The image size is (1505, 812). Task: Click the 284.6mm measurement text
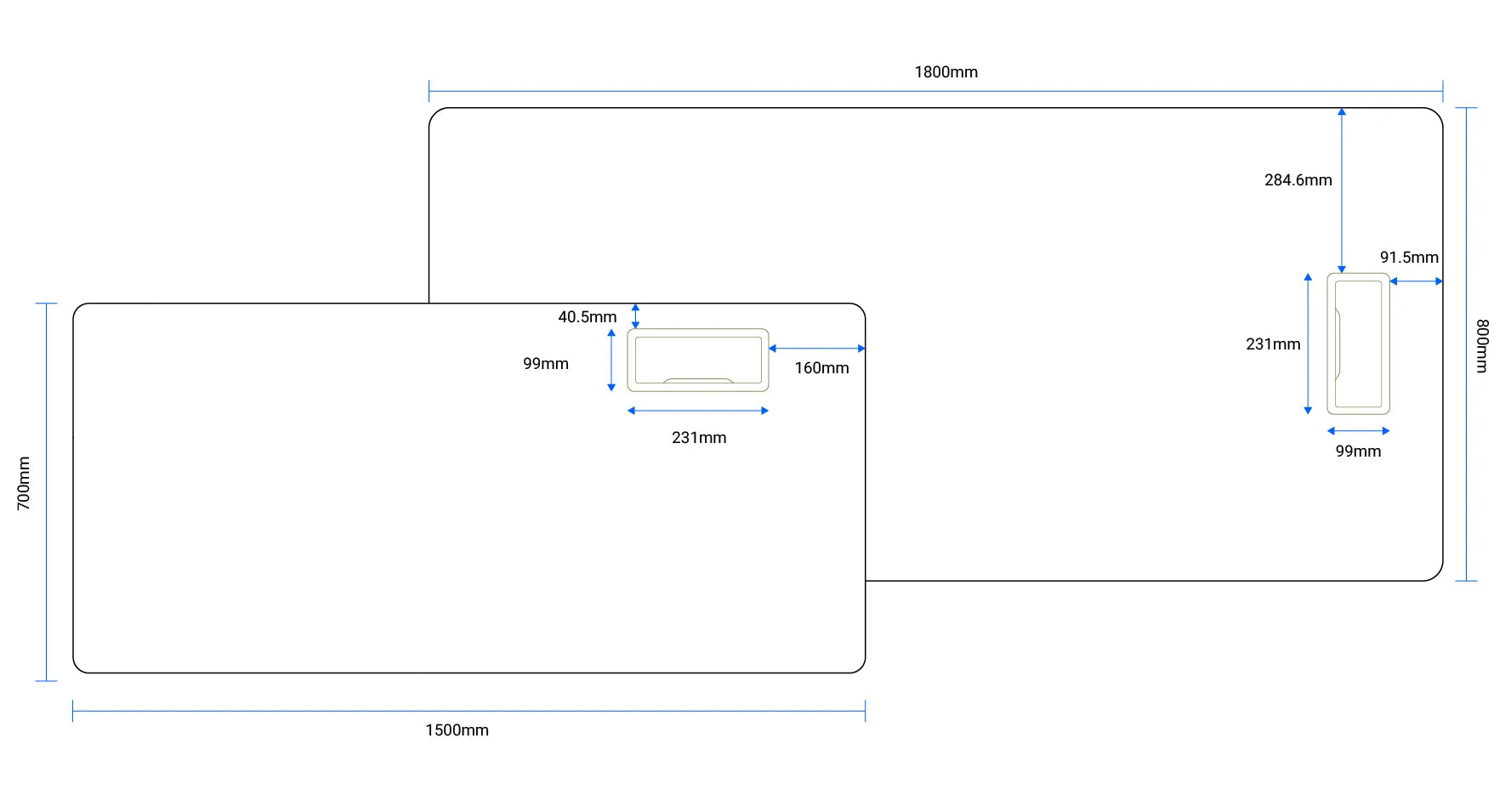[x=1298, y=179]
